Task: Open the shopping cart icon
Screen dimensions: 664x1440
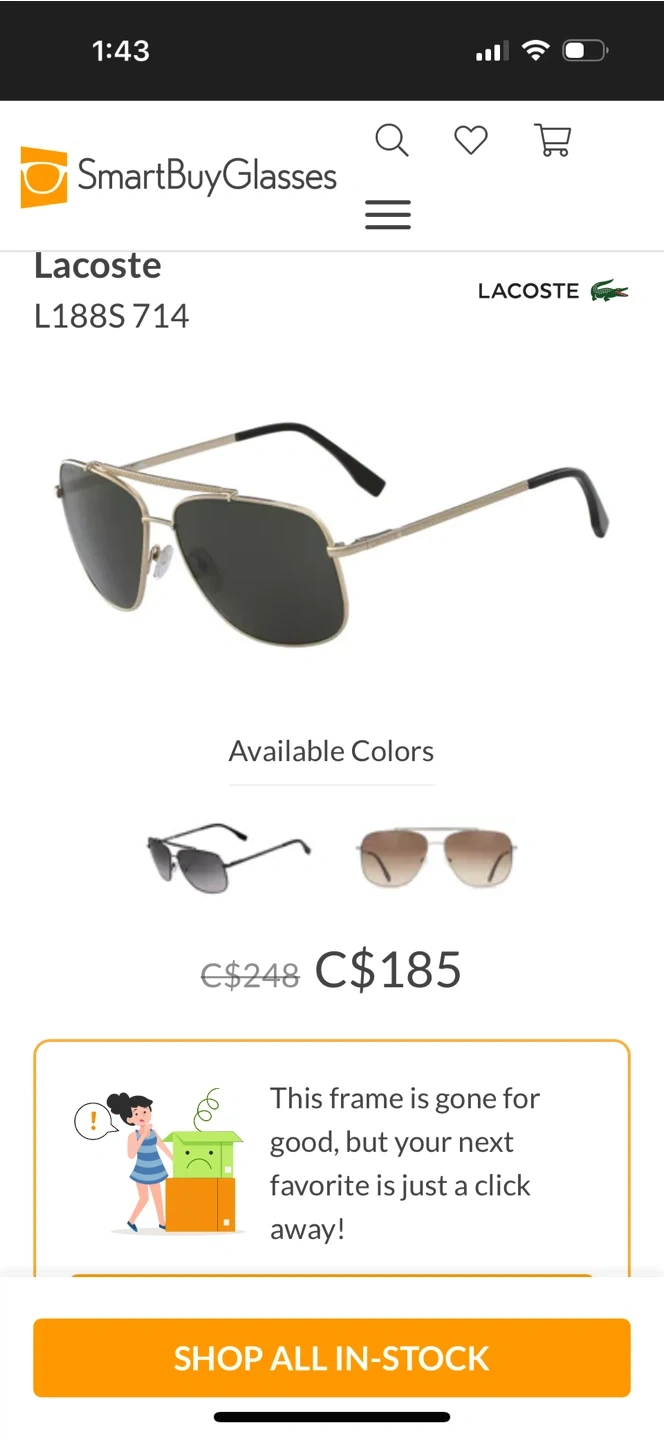Action: (x=553, y=140)
